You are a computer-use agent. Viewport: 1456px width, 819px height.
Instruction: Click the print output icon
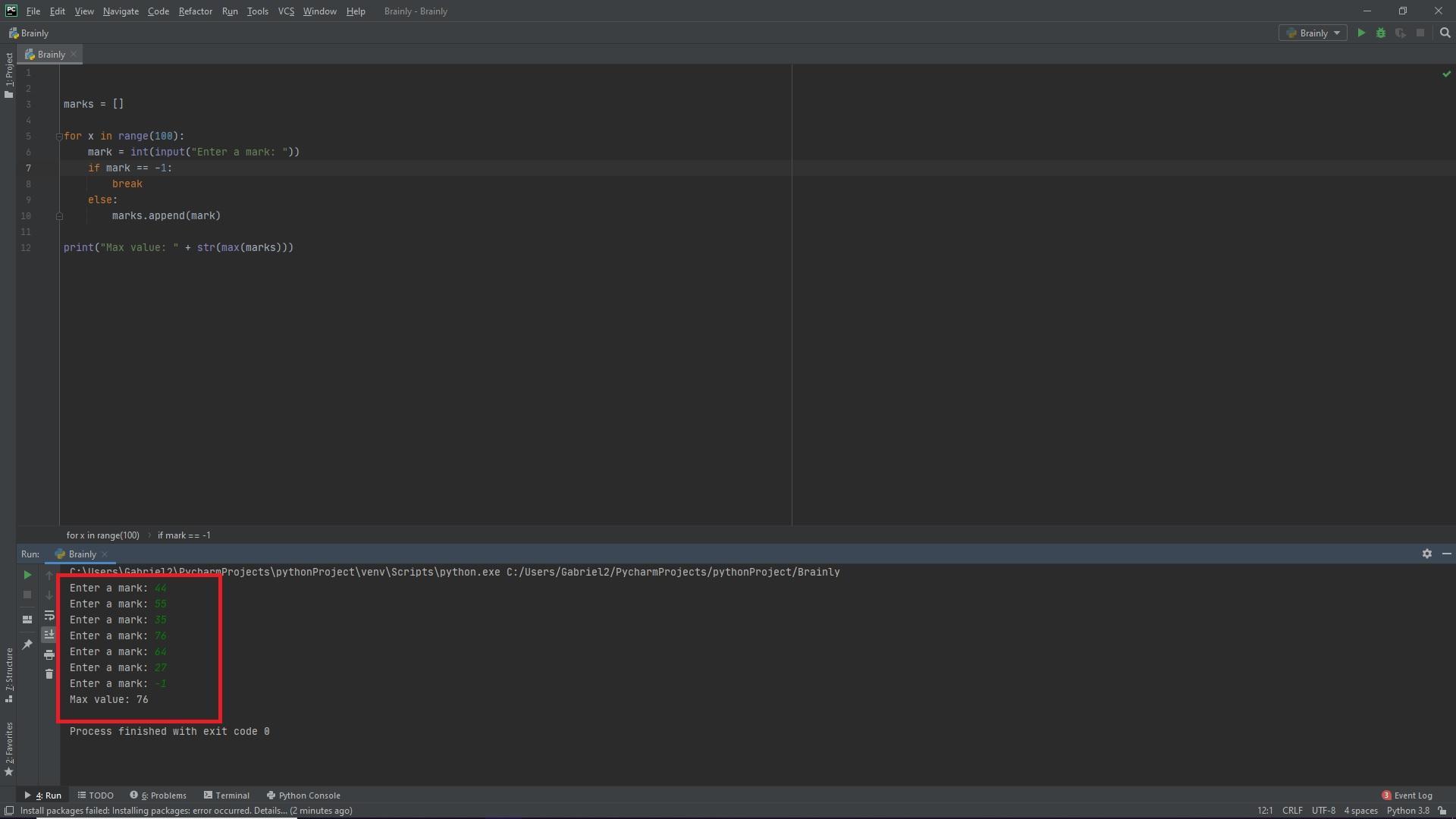pos(49,654)
